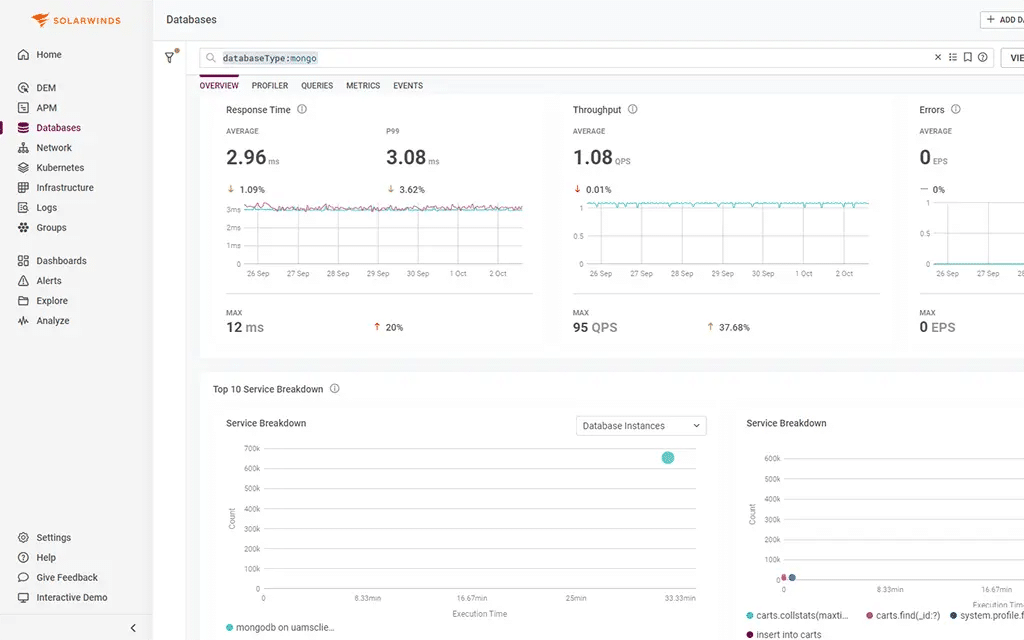Viewport: 1024px width, 640px height.
Task: Toggle mongodb on uamsclie... legend entry
Action: point(280,628)
